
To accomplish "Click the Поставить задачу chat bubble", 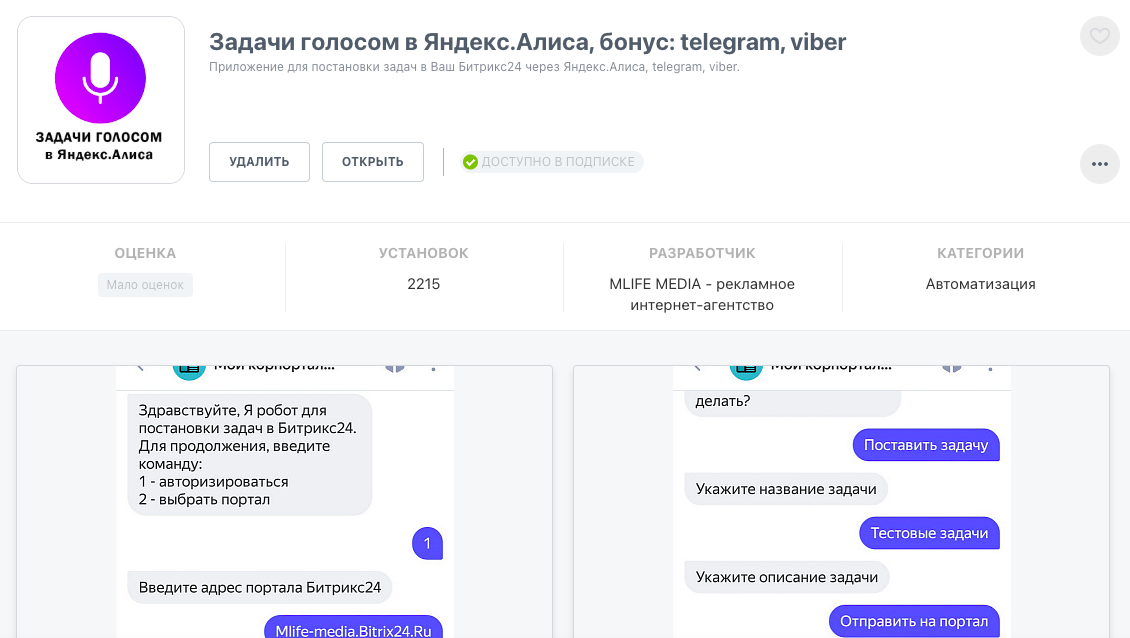I will click(x=926, y=445).
